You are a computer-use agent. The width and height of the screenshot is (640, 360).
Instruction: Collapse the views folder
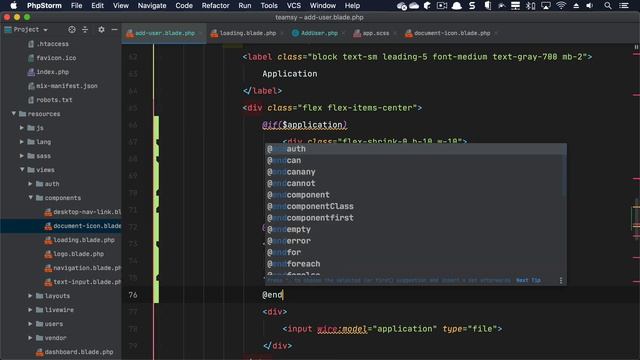tap(22, 169)
